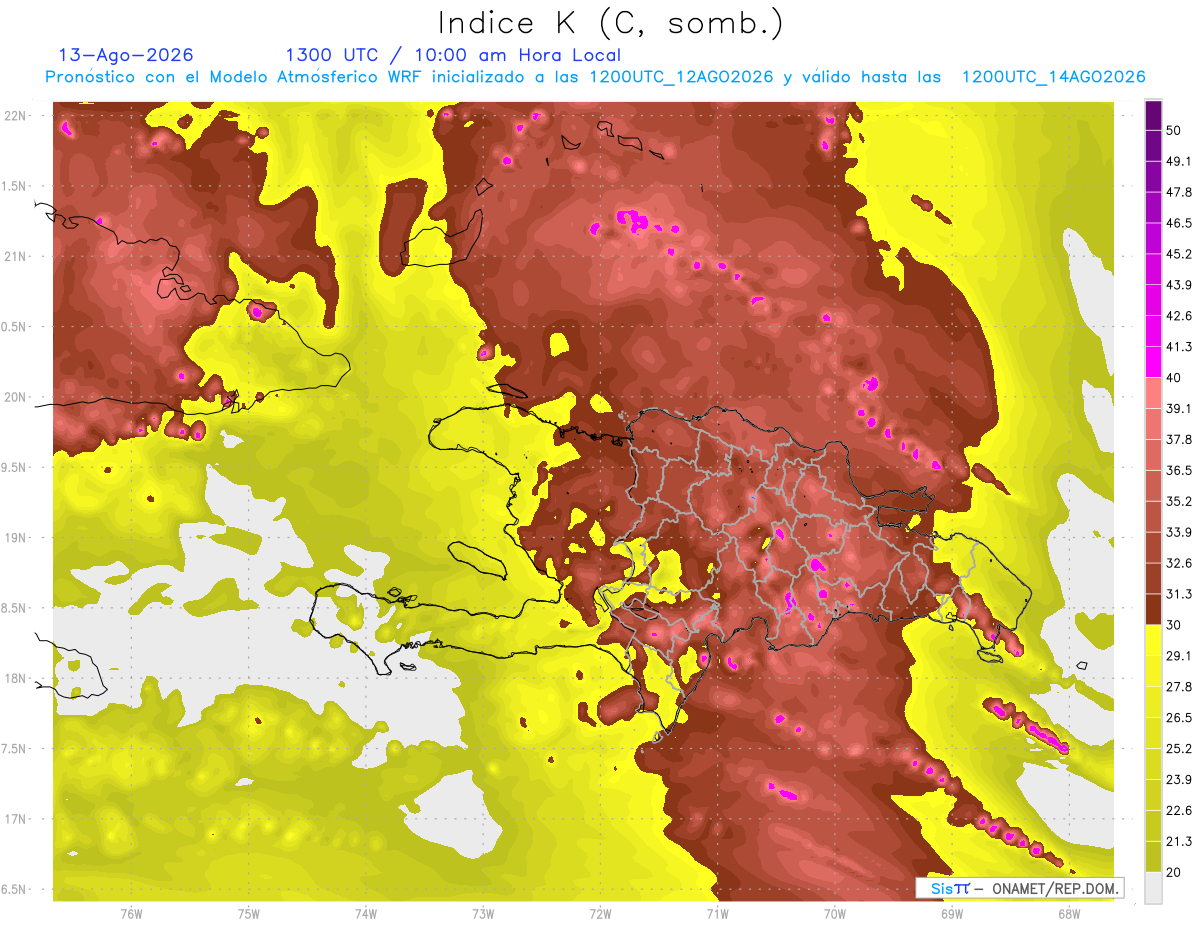Click the longitude axis label '69W'
The image size is (1200, 927).
point(952,914)
